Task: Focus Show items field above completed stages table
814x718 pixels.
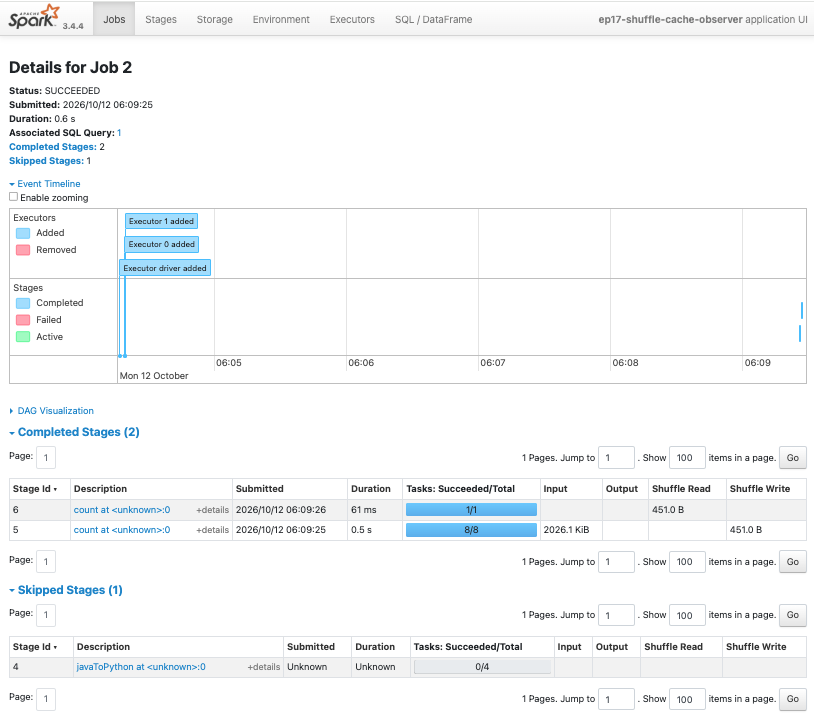Action: (687, 458)
